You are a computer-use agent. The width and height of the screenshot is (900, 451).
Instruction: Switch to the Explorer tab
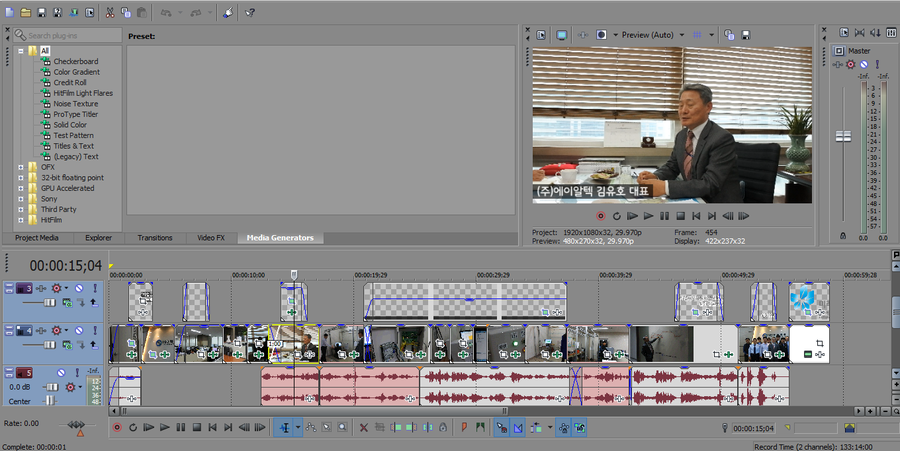point(99,238)
